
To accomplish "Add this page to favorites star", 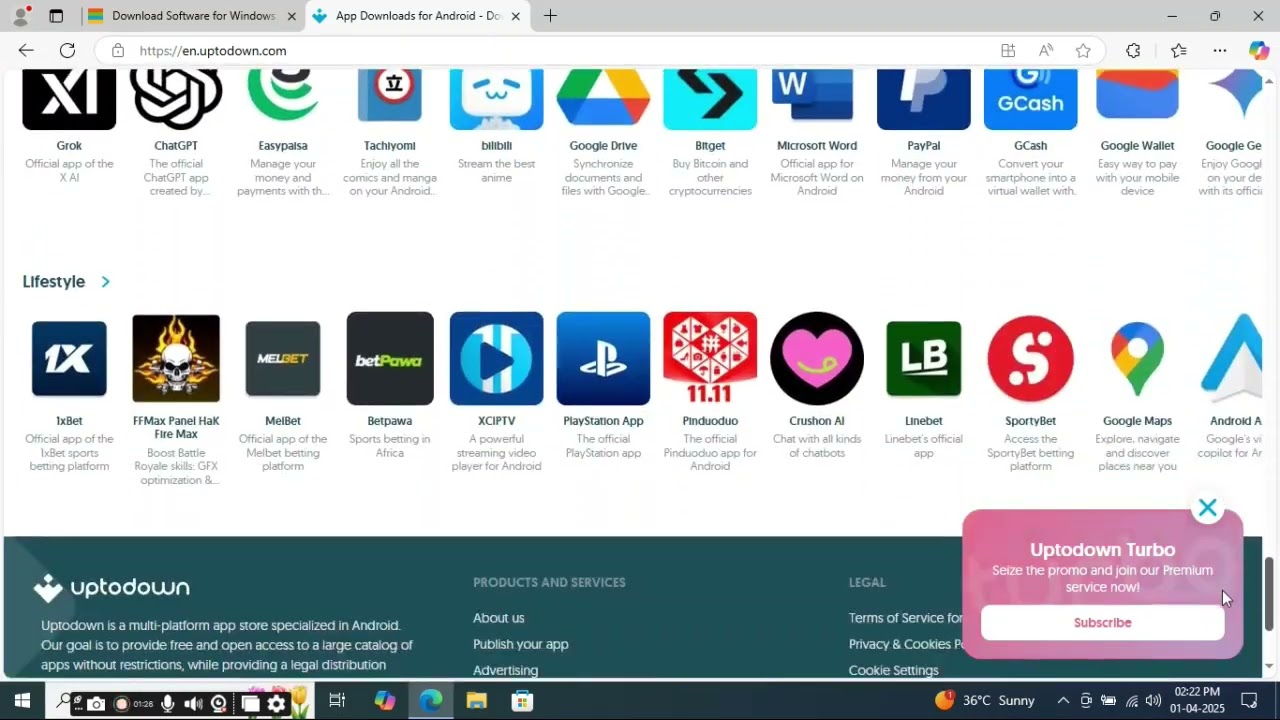I will point(1083,50).
